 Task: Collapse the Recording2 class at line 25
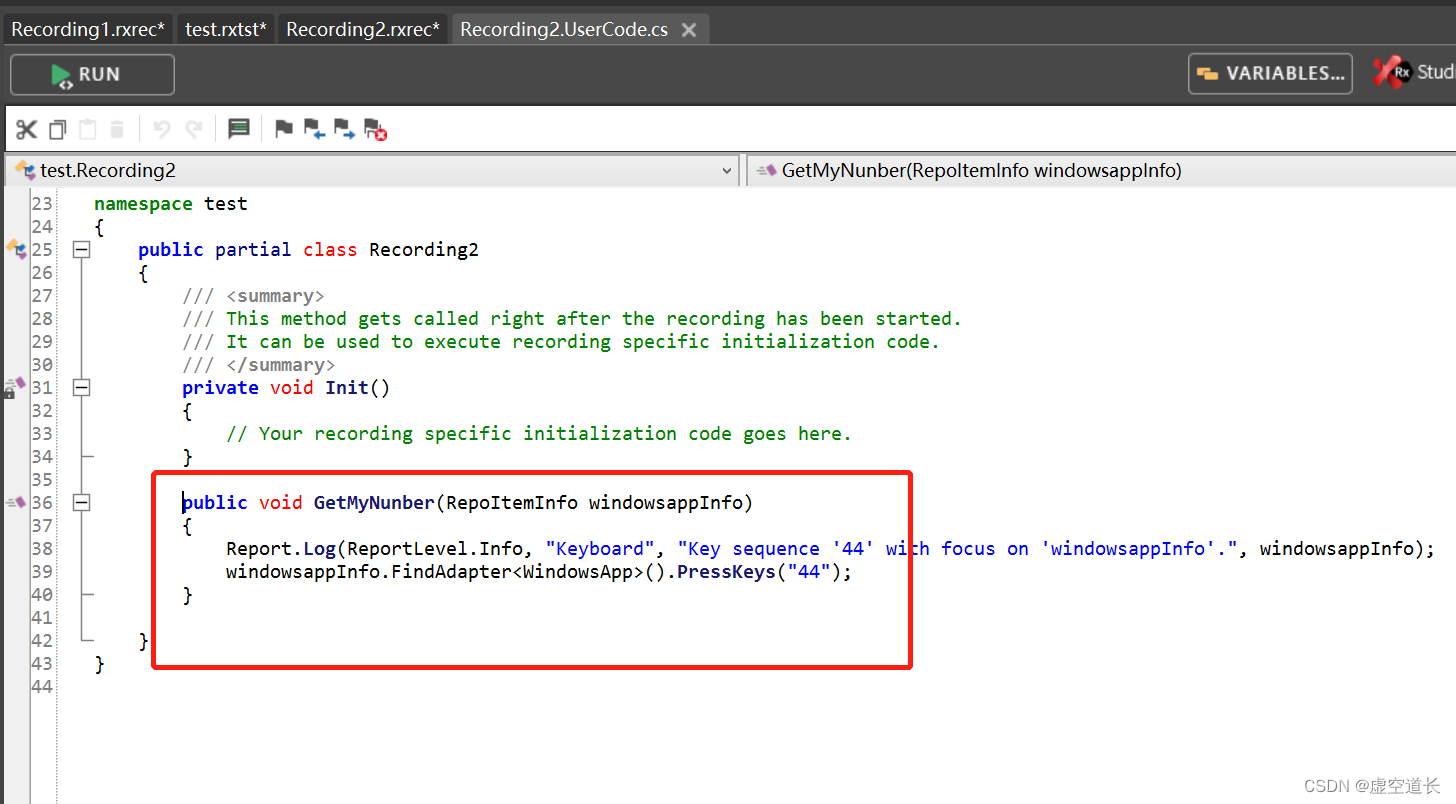82,250
